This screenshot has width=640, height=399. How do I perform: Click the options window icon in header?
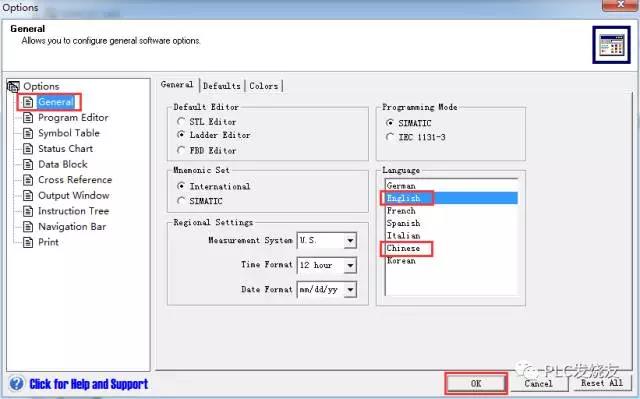(x=611, y=45)
